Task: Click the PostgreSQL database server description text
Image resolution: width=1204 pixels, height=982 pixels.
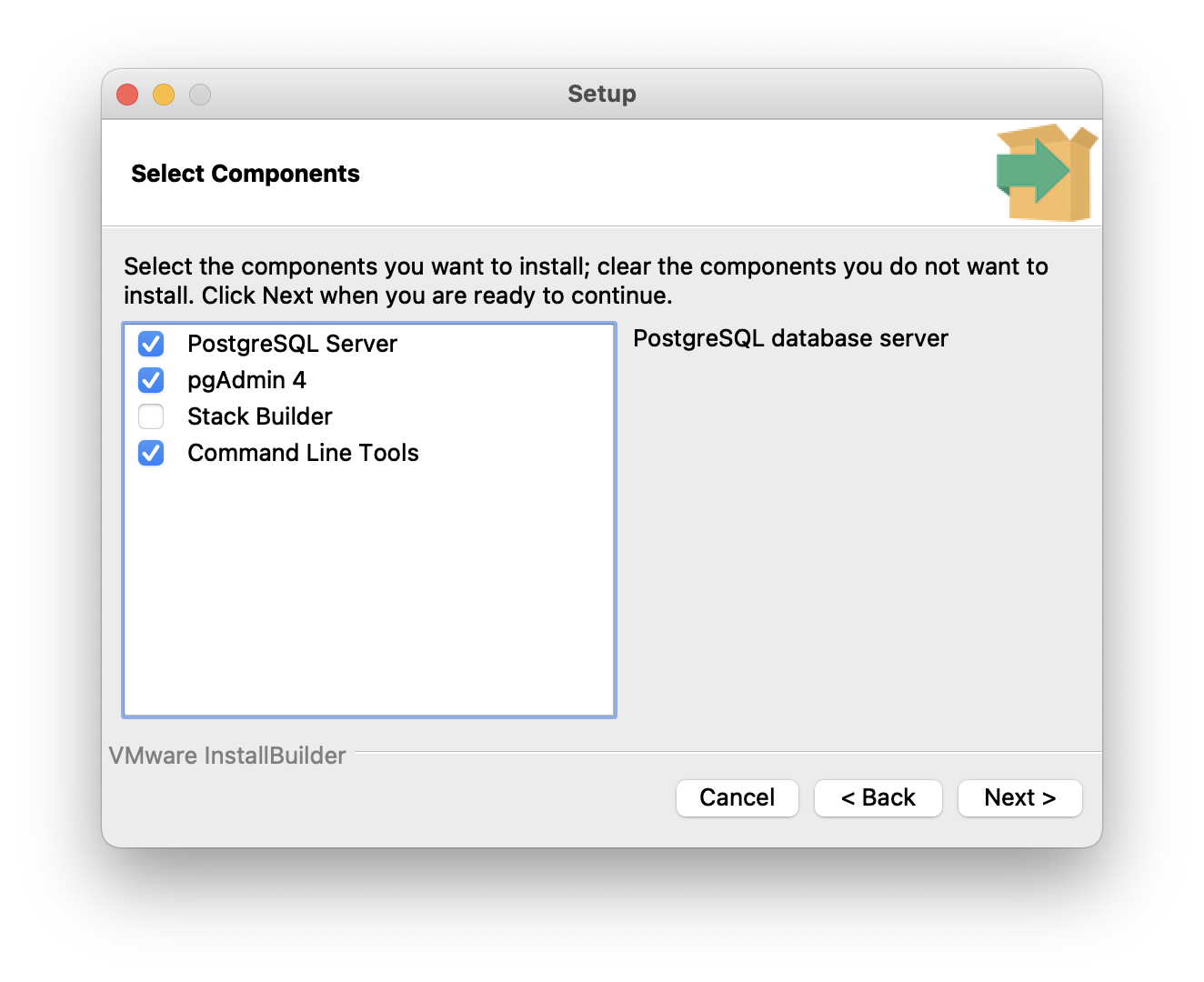Action: 791,338
